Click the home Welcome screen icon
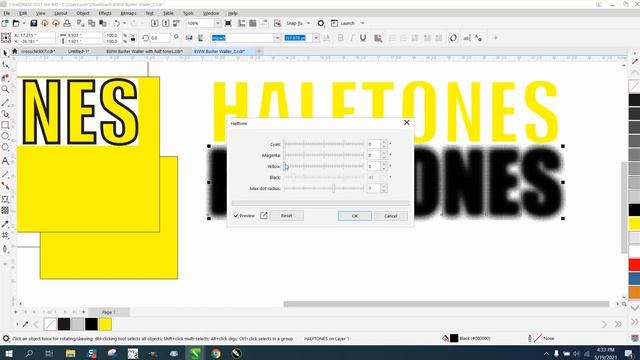 [15, 51]
